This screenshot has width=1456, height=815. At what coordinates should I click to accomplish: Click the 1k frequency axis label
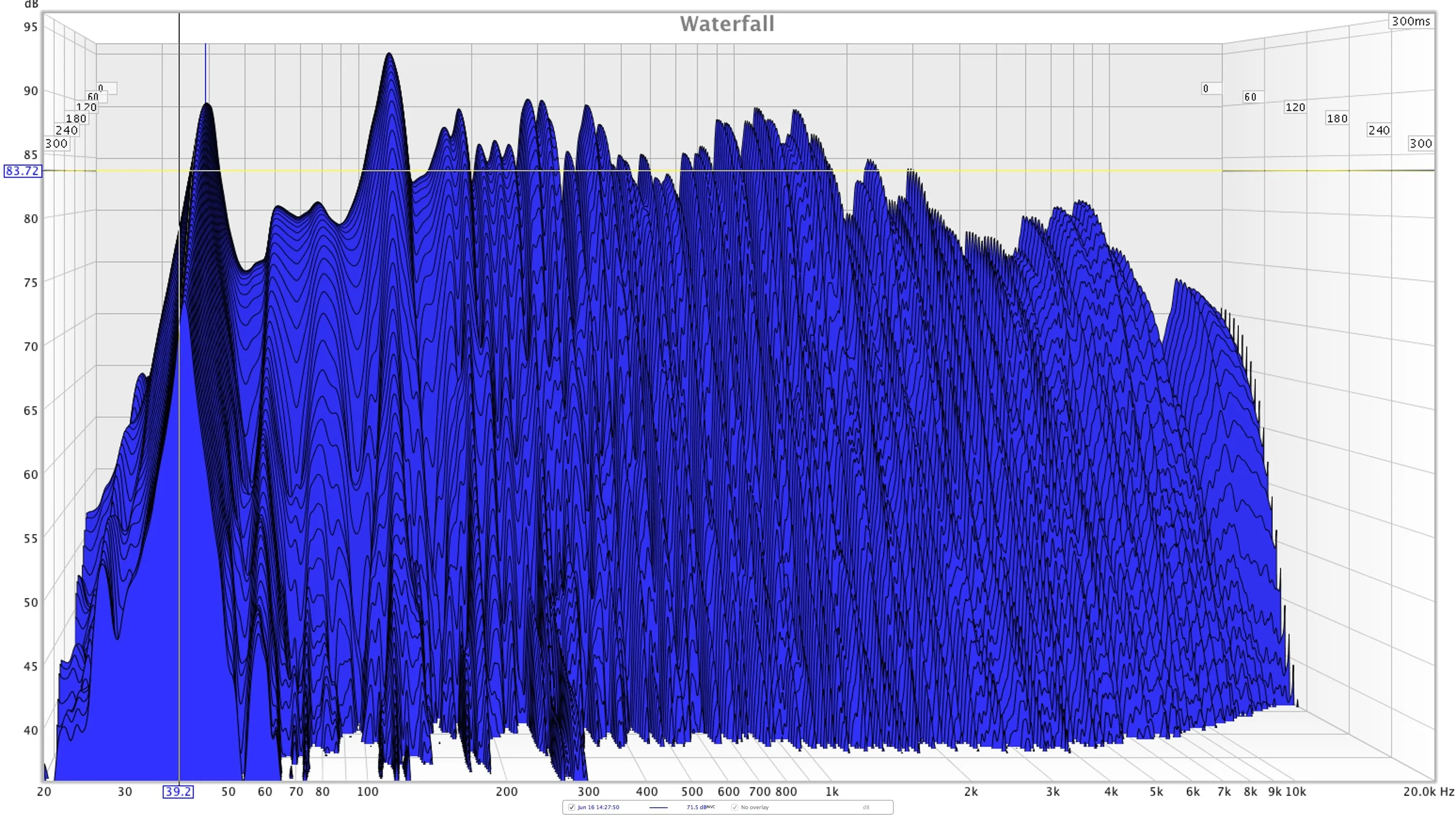[831, 791]
